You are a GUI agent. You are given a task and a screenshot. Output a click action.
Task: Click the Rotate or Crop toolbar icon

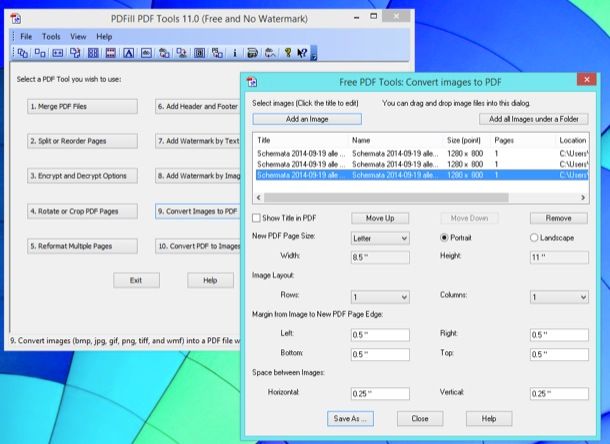click(75, 53)
